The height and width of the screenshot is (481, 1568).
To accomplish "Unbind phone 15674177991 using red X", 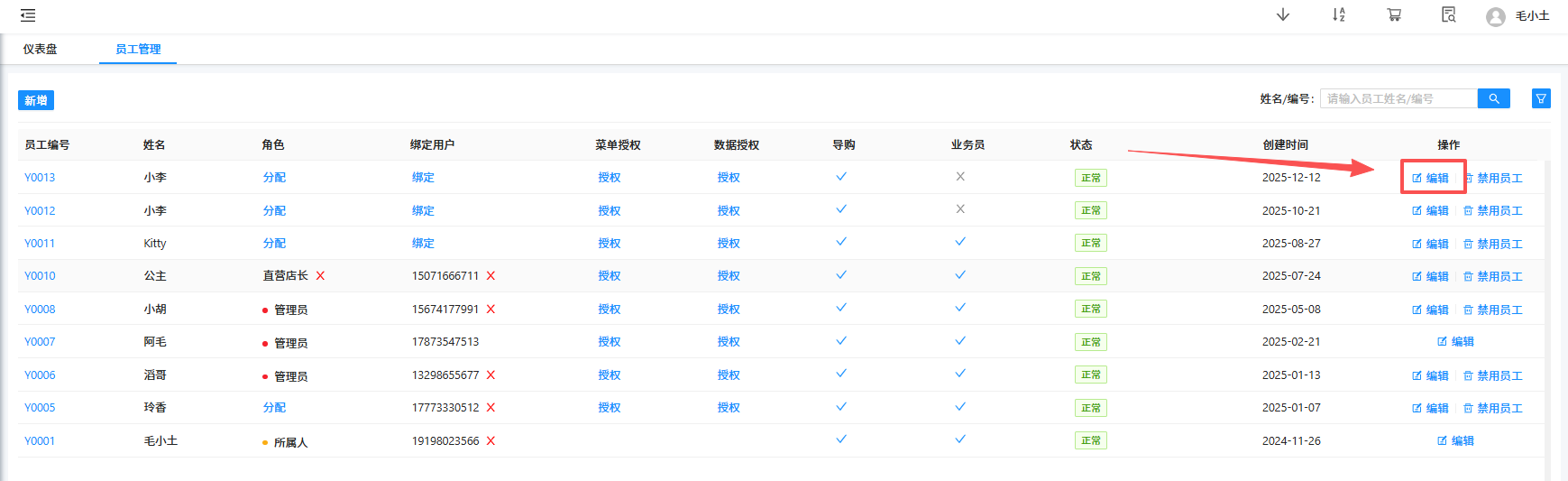I will [491, 310].
